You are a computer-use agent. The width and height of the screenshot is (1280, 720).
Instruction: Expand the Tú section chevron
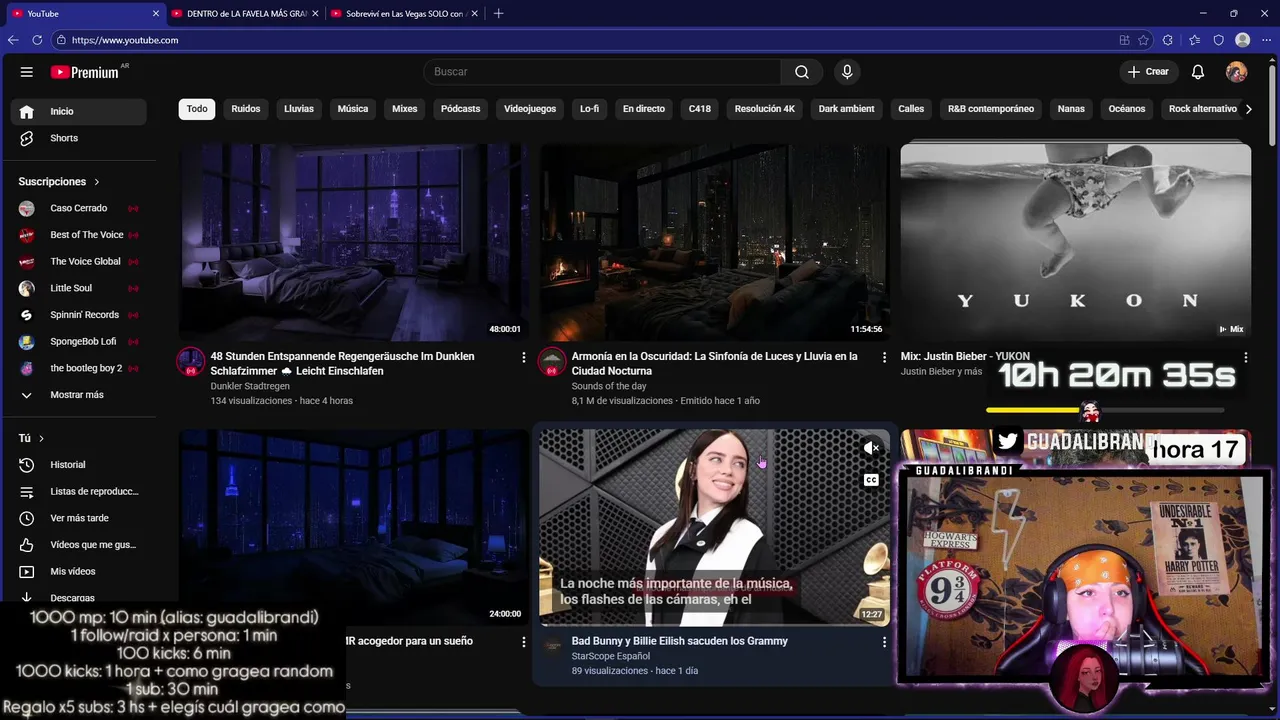point(41,438)
